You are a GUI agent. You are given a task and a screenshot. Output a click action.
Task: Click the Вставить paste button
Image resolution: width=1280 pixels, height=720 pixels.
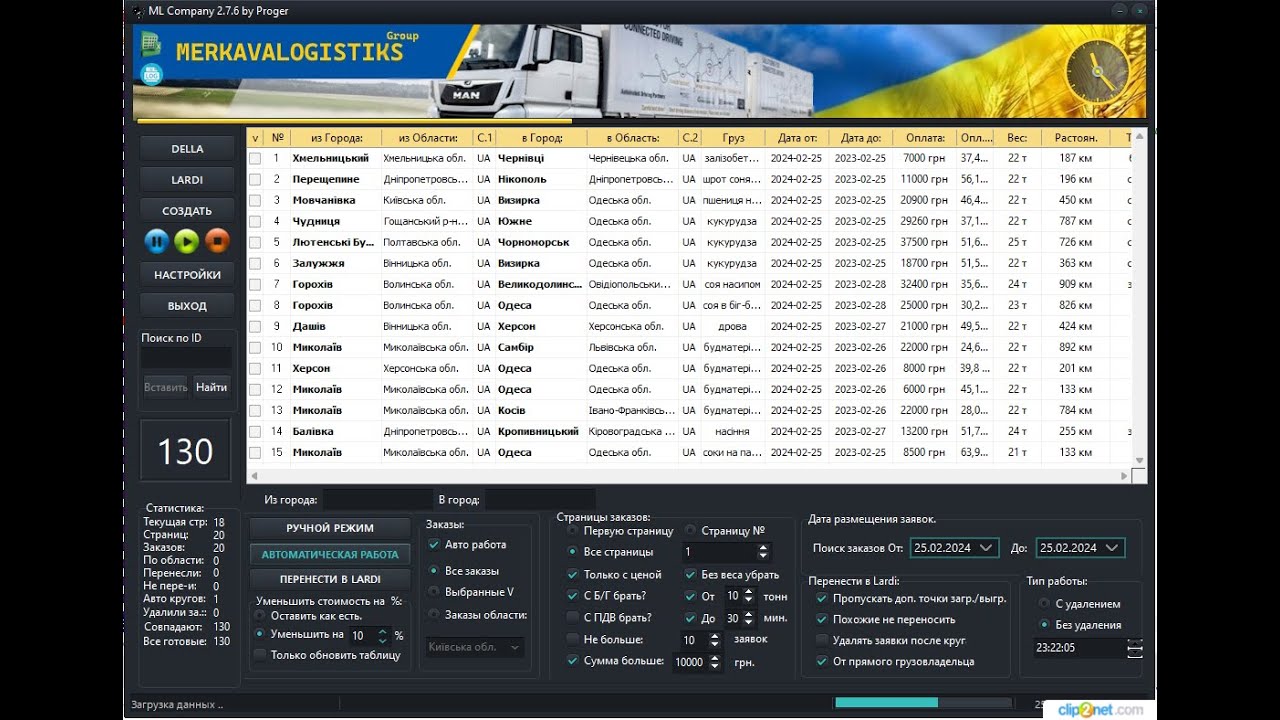(x=165, y=387)
